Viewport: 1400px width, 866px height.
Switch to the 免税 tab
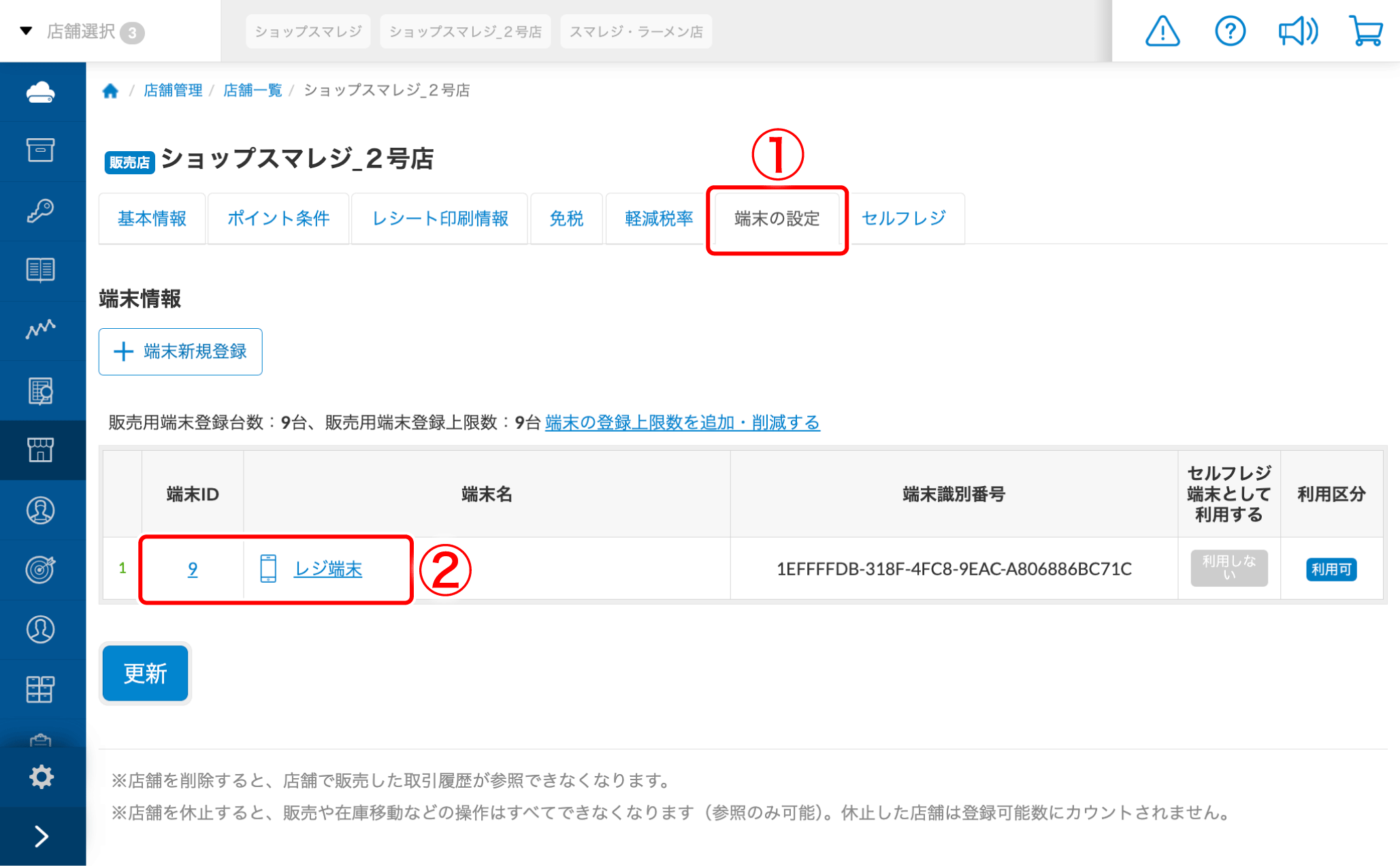[x=566, y=219]
